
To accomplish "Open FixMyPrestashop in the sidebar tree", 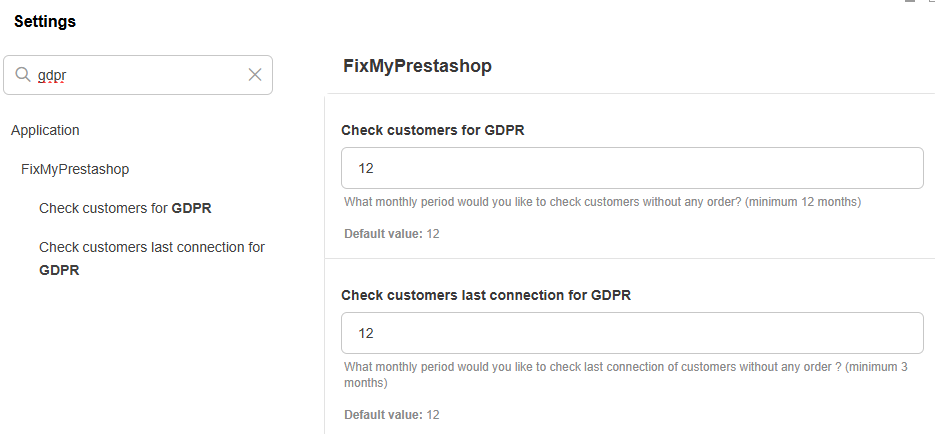I will tap(75, 169).
